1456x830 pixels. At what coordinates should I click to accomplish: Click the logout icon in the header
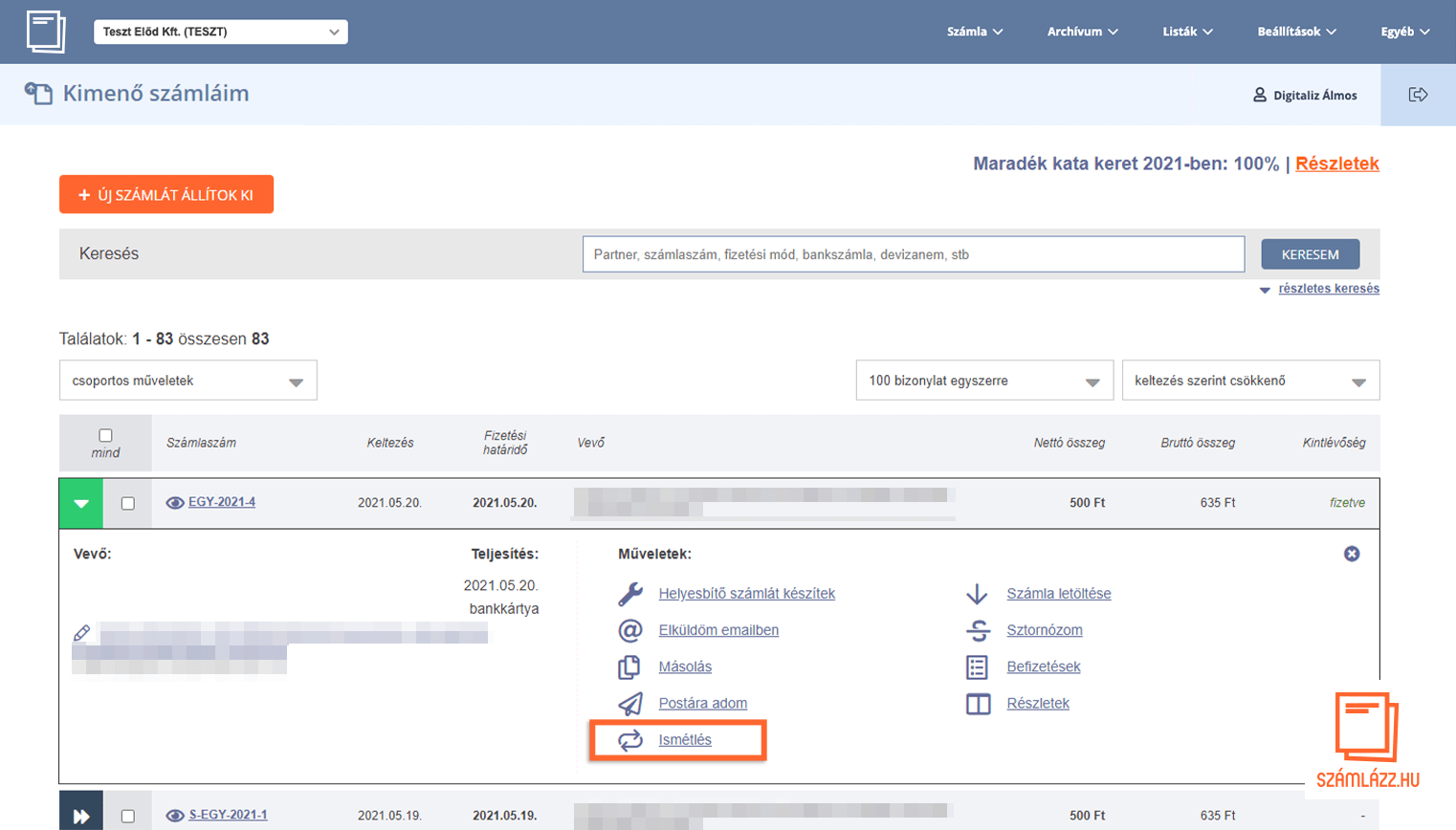[1418, 95]
